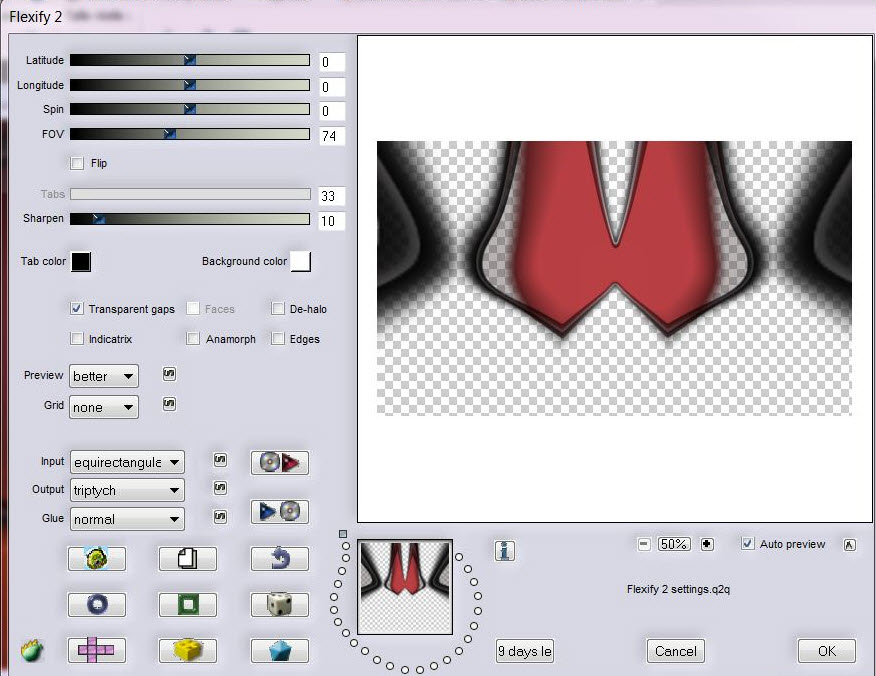Image resolution: width=876 pixels, height=676 pixels.
Task: Adjust the Spin slider
Action: click(x=190, y=109)
